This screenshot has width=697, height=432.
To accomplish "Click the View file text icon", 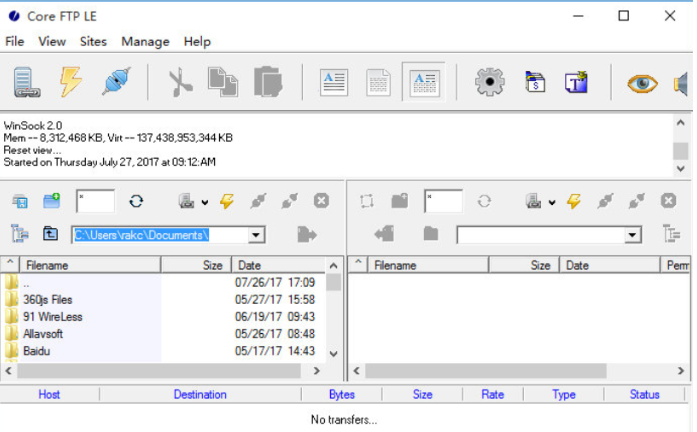I will (x=334, y=82).
